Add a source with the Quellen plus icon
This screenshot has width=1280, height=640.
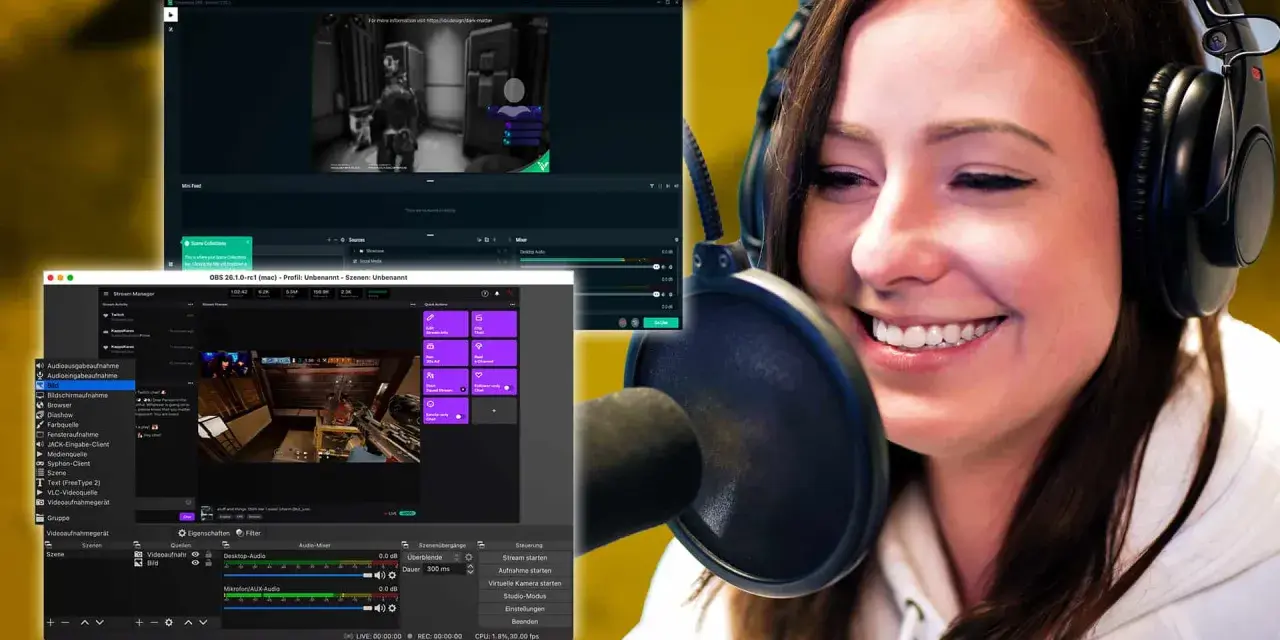coord(139,622)
